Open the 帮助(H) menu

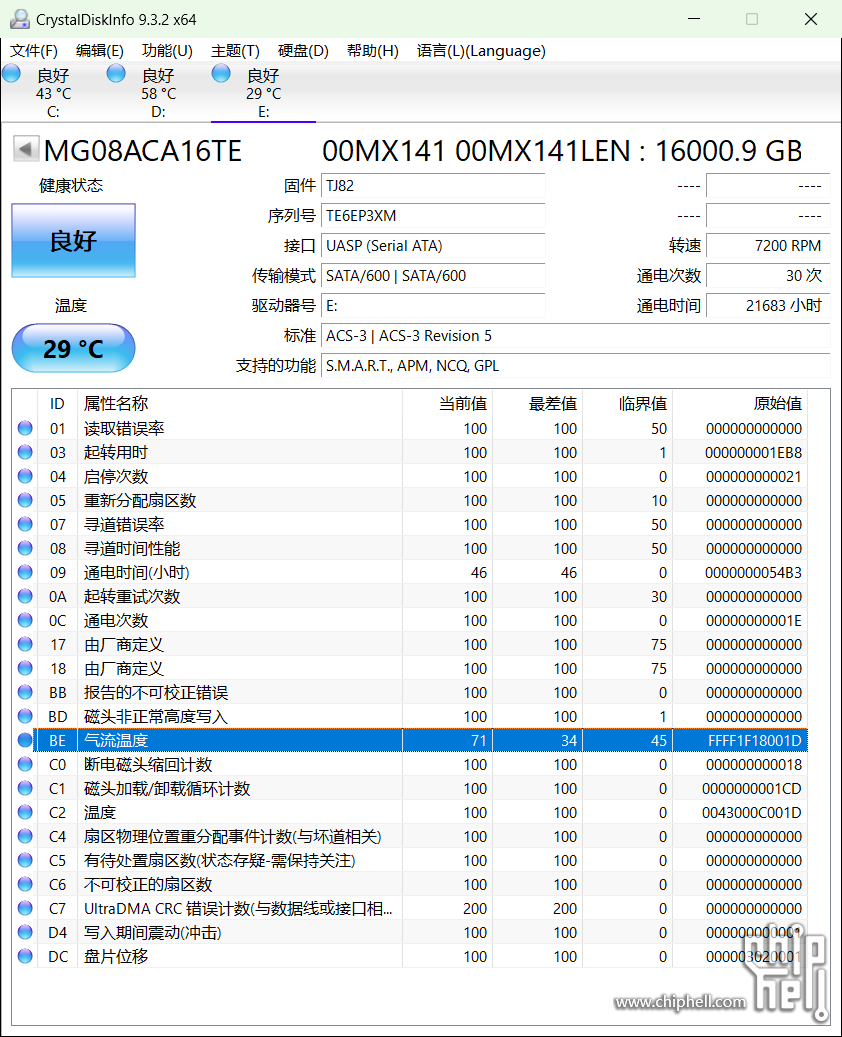pyautogui.click(x=372, y=51)
